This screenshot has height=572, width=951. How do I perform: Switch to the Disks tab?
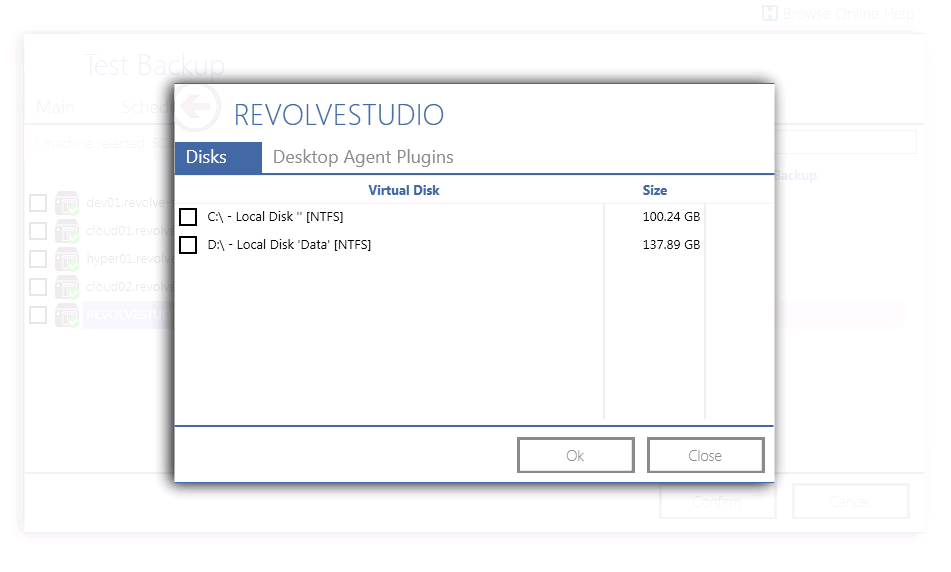(x=218, y=158)
